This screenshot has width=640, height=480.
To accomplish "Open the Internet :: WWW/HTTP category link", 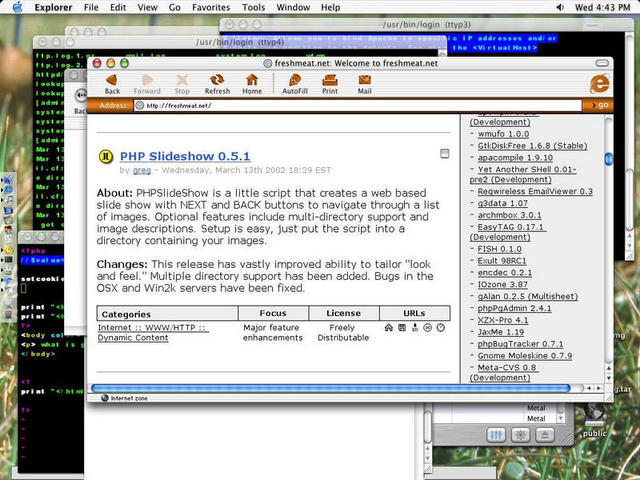I will (x=153, y=333).
